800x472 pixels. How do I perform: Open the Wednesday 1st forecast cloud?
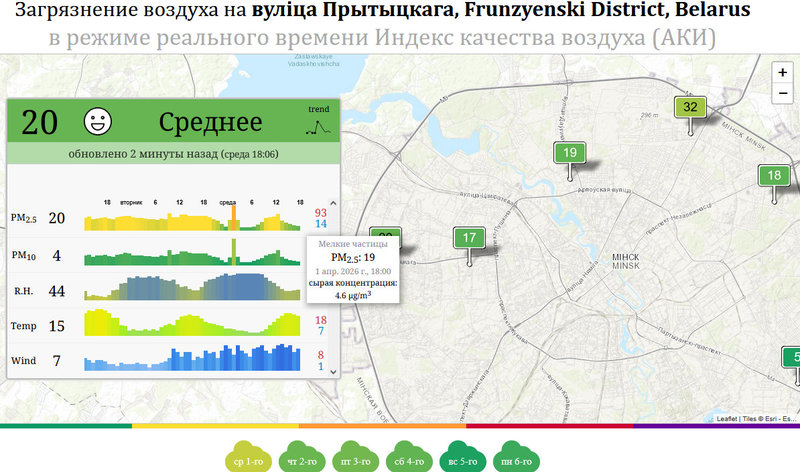[x=248, y=456]
